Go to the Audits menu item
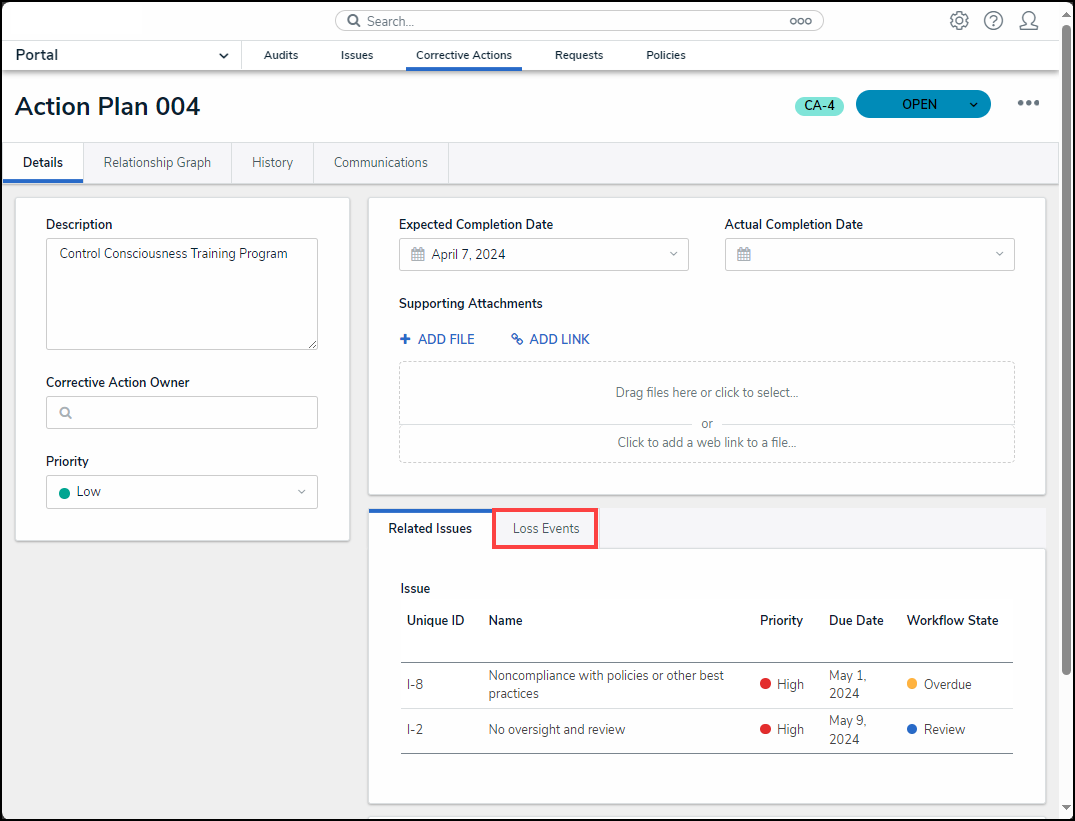Viewport: 1075px width, 821px height. (281, 56)
